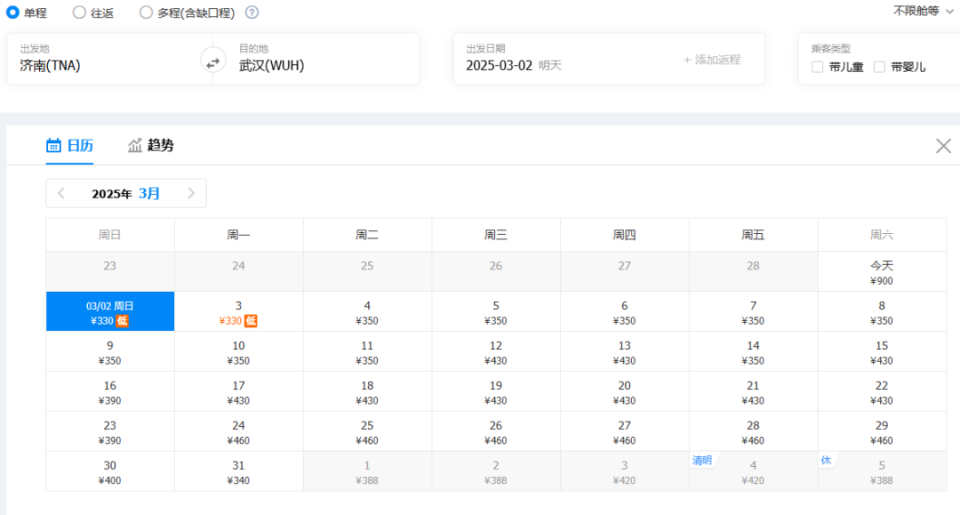Pick March 3 with ¥330 low fare
This screenshot has width=960, height=515.
pyautogui.click(x=239, y=312)
